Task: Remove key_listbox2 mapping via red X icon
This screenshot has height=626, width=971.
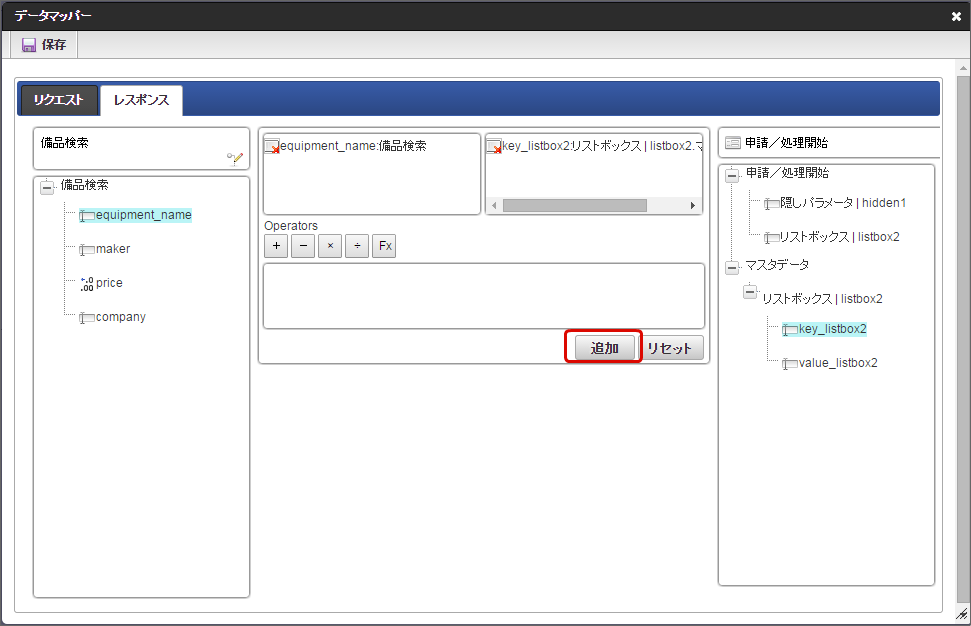Action: click(494, 147)
